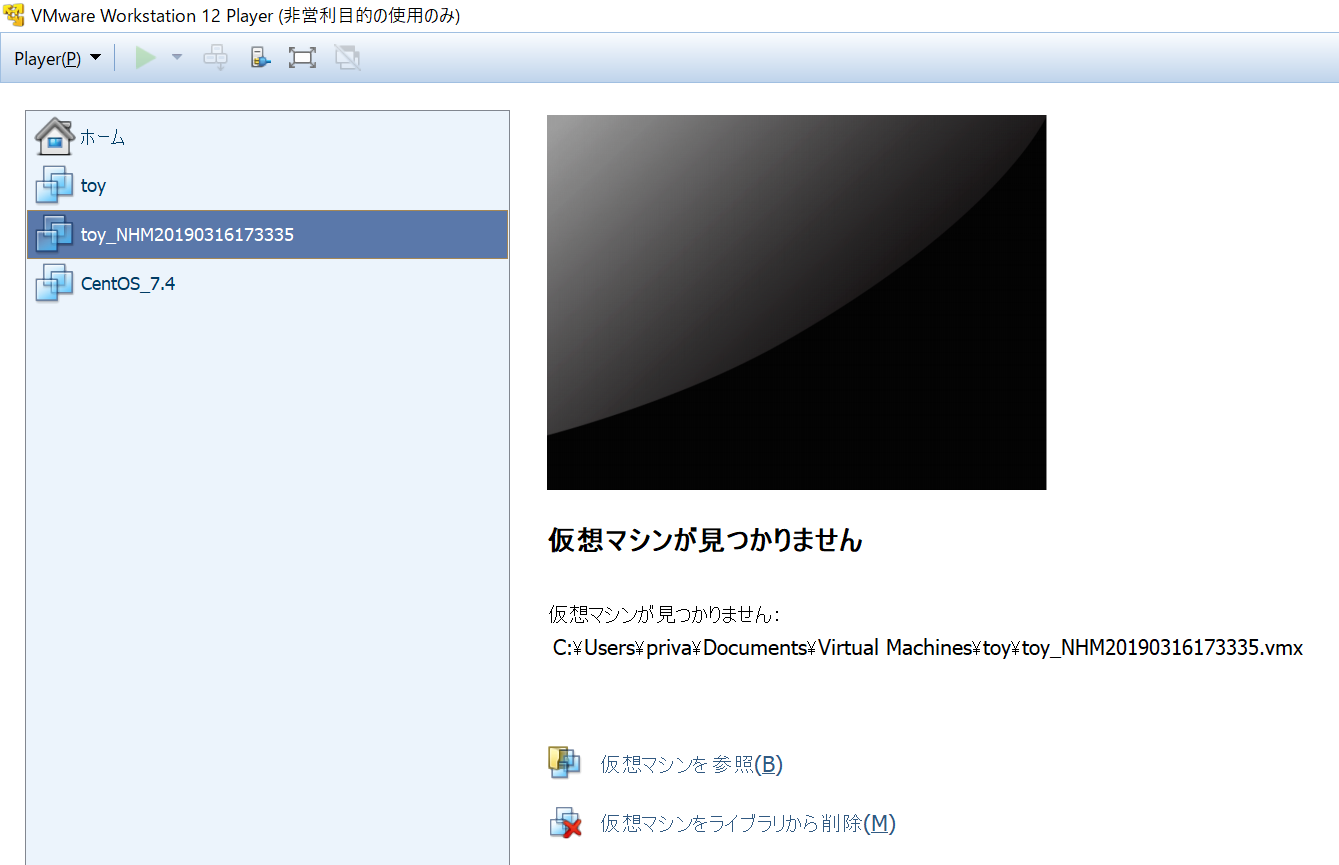This screenshot has height=865, width=1339.
Task: Select toy_NHM20190316173335 in the library list
Action: click(x=267, y=235)
